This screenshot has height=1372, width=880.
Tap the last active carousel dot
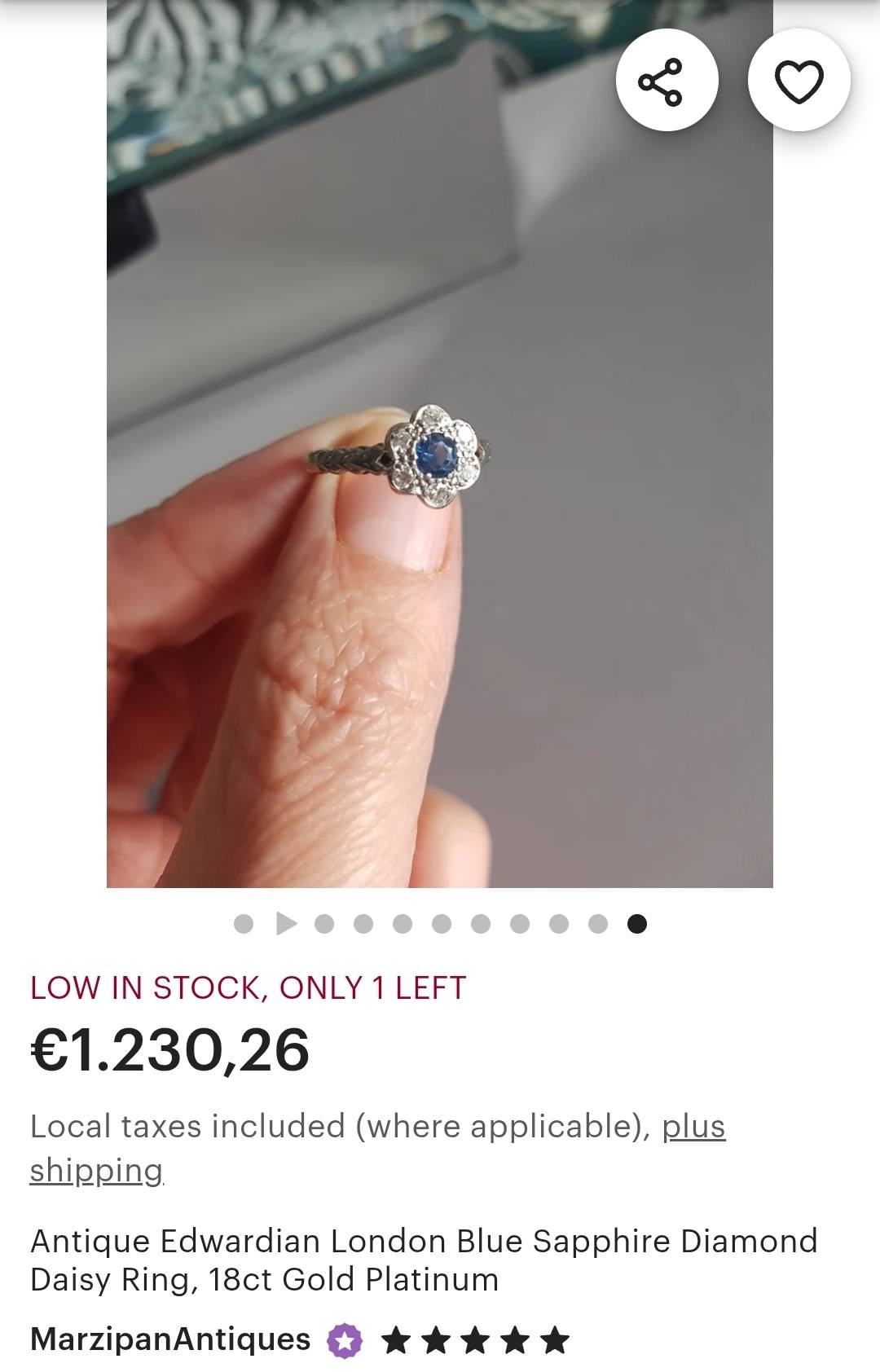click(x=637, y=923)
